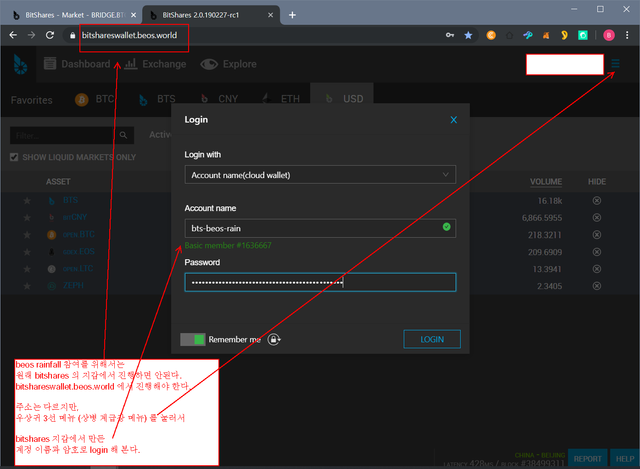Screen dimensions: 640x469
Task: Click the market Filter input field
Action: [x=62, y=135]
